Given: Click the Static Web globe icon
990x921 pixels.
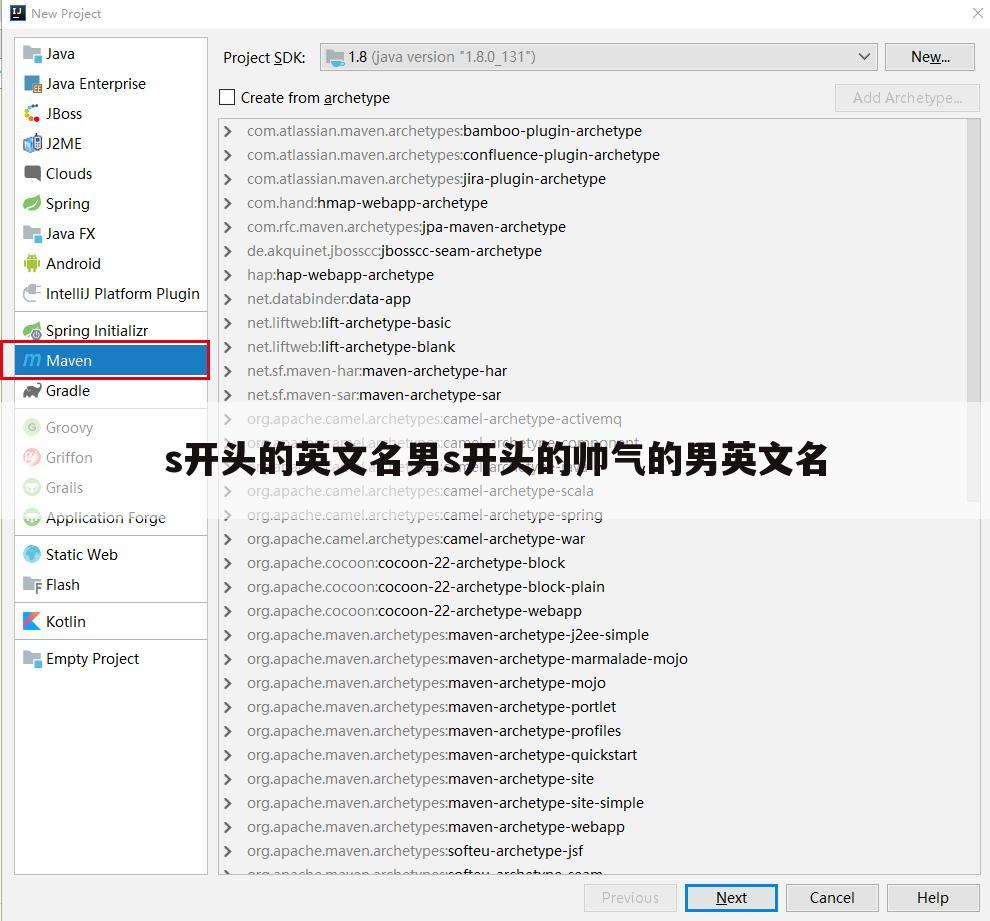Looking at the screenshot, I should point(32,554).
